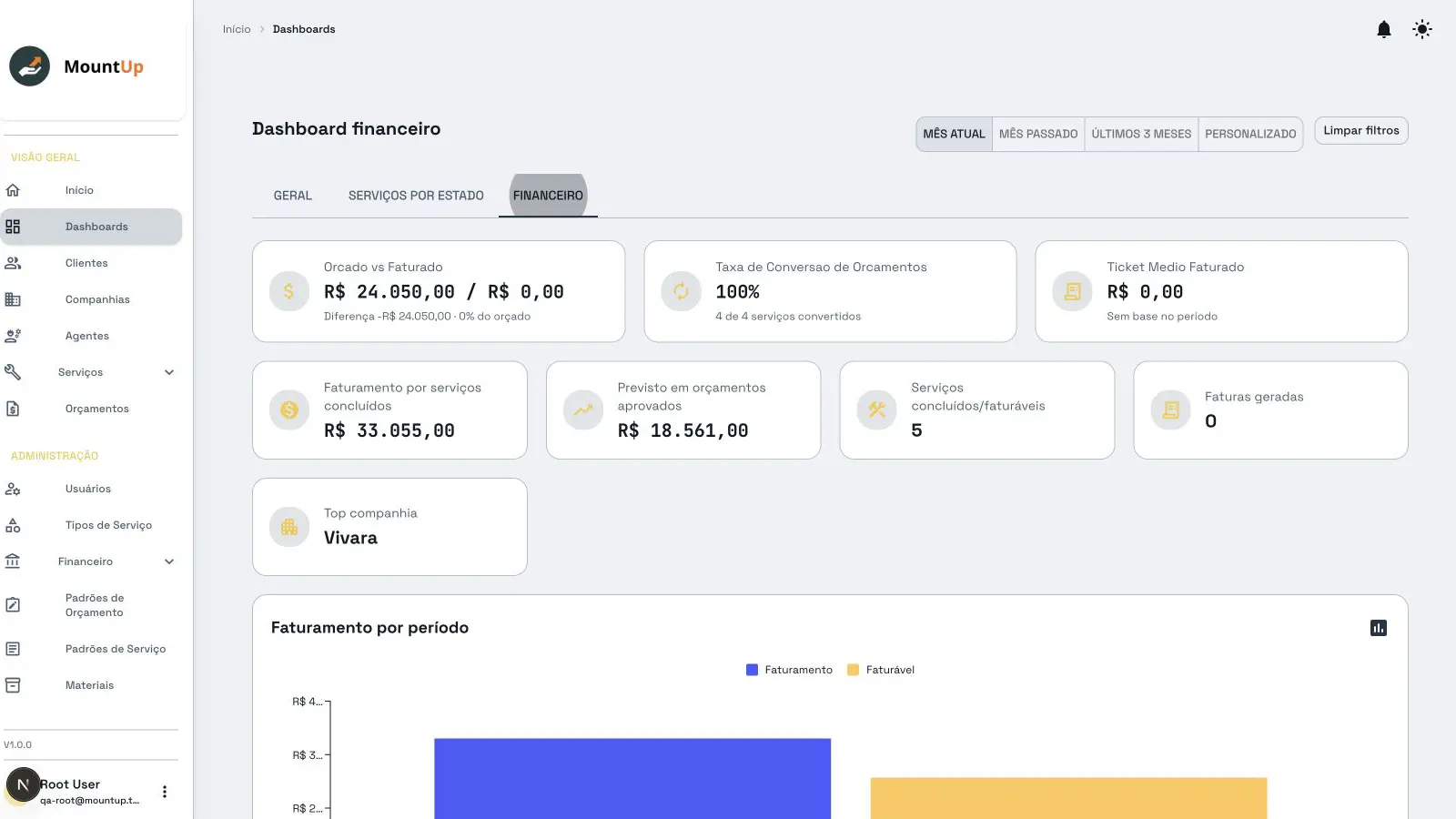The image size is (1456, 819).
Task: Click the Root User avatar
Action: (23, 784)
